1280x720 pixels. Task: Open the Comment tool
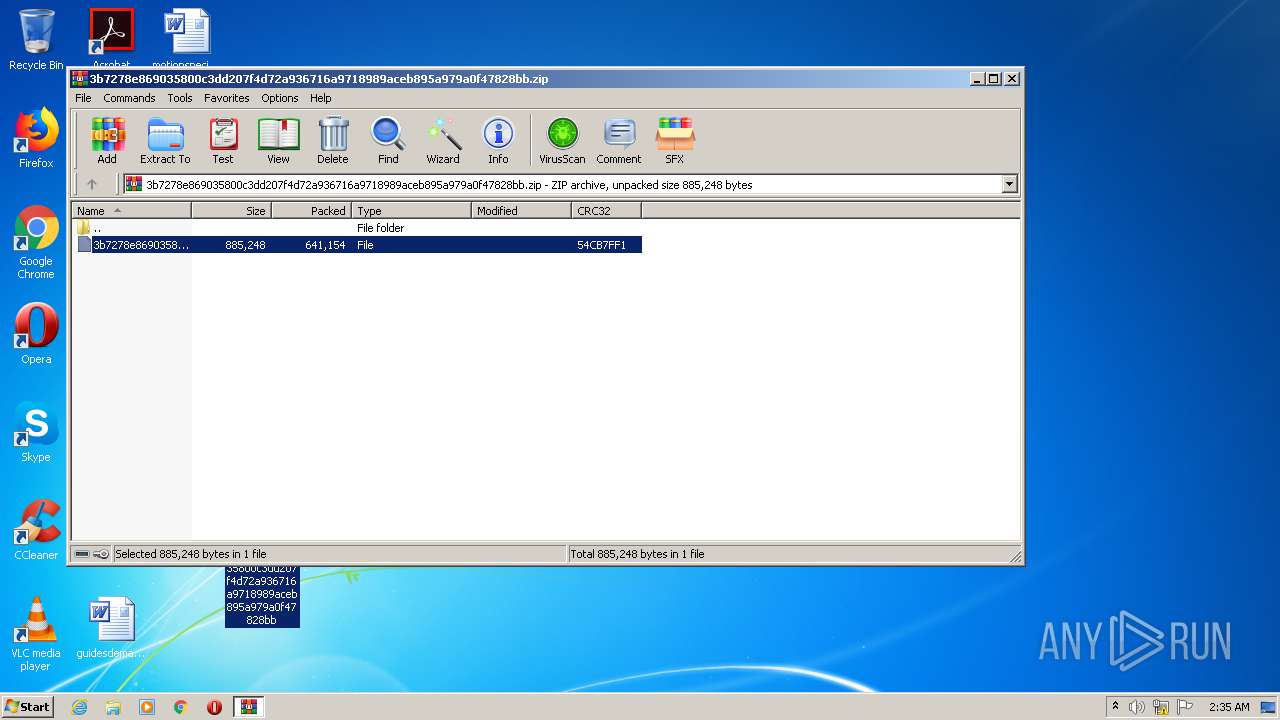(619, 140)
